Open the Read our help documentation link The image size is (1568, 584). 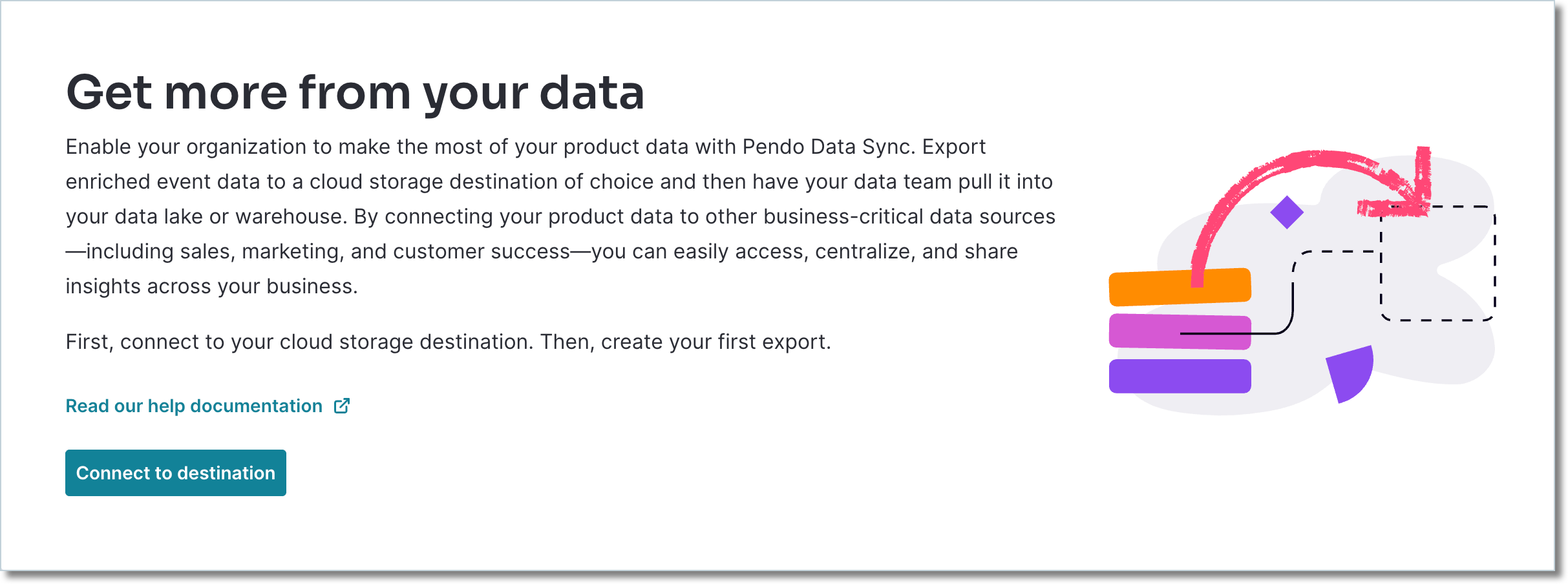194,406
